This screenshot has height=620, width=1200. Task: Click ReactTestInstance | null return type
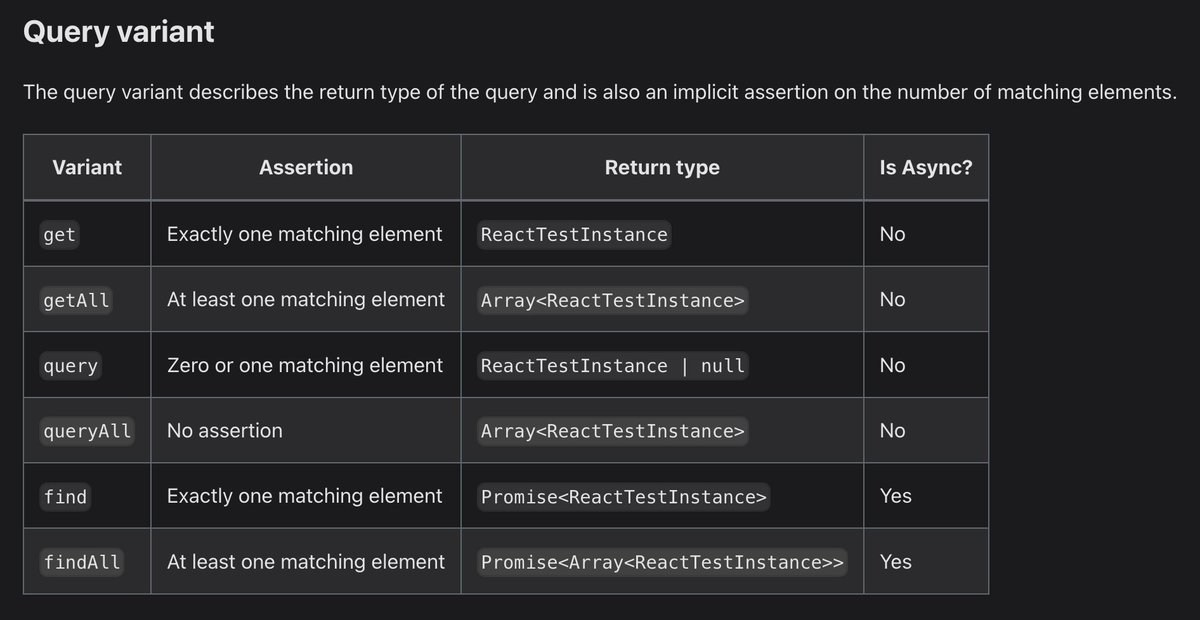(x=613, y=366)
